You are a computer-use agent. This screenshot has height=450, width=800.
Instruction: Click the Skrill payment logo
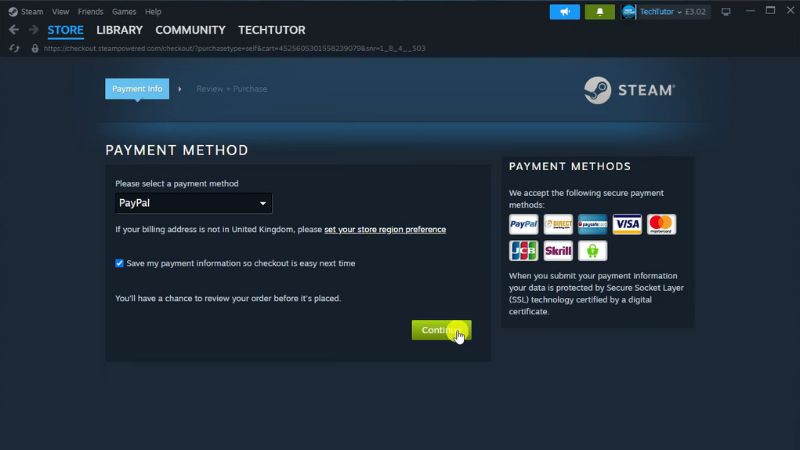click(558, 251)
